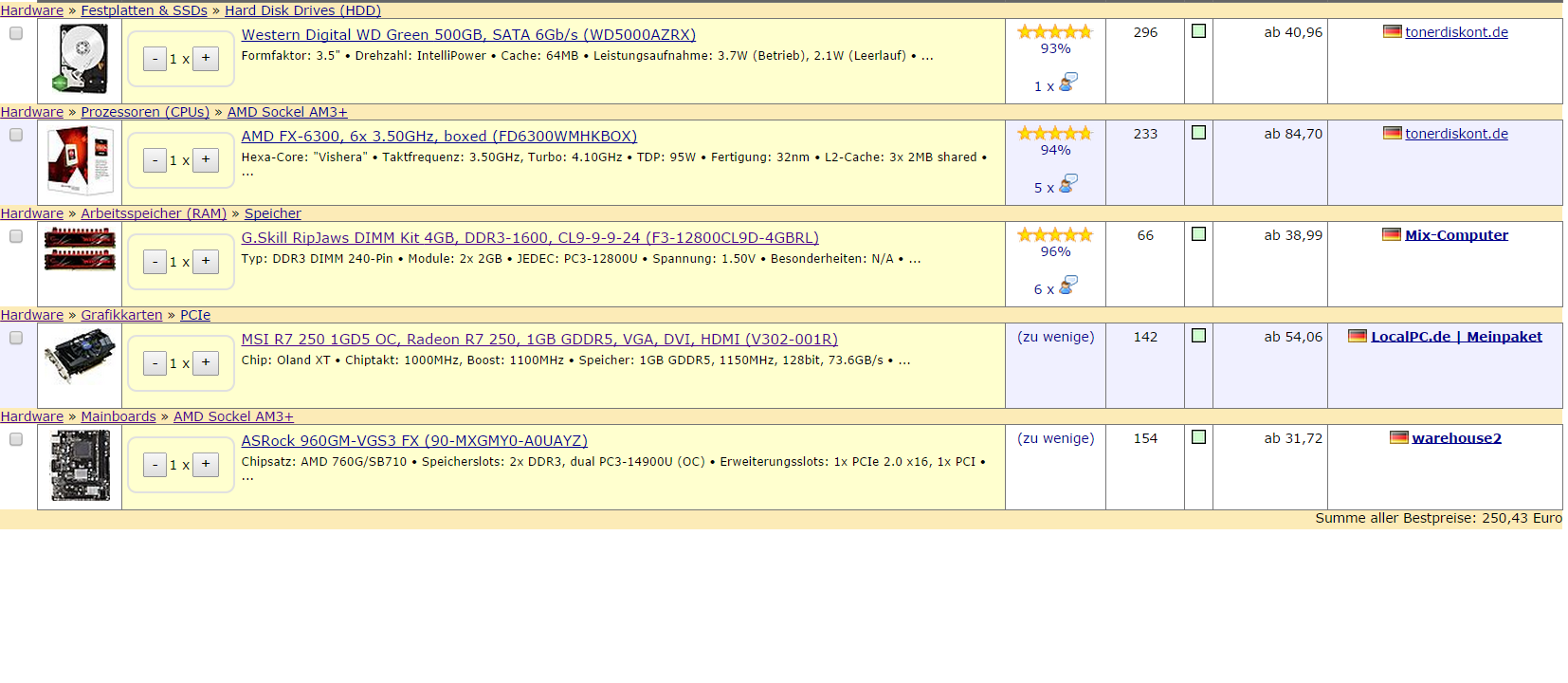Go to Hard Disk Drives (HDD) category
Screen dimensions: 1568x683
pyautogui.click(x=302, y=10)
